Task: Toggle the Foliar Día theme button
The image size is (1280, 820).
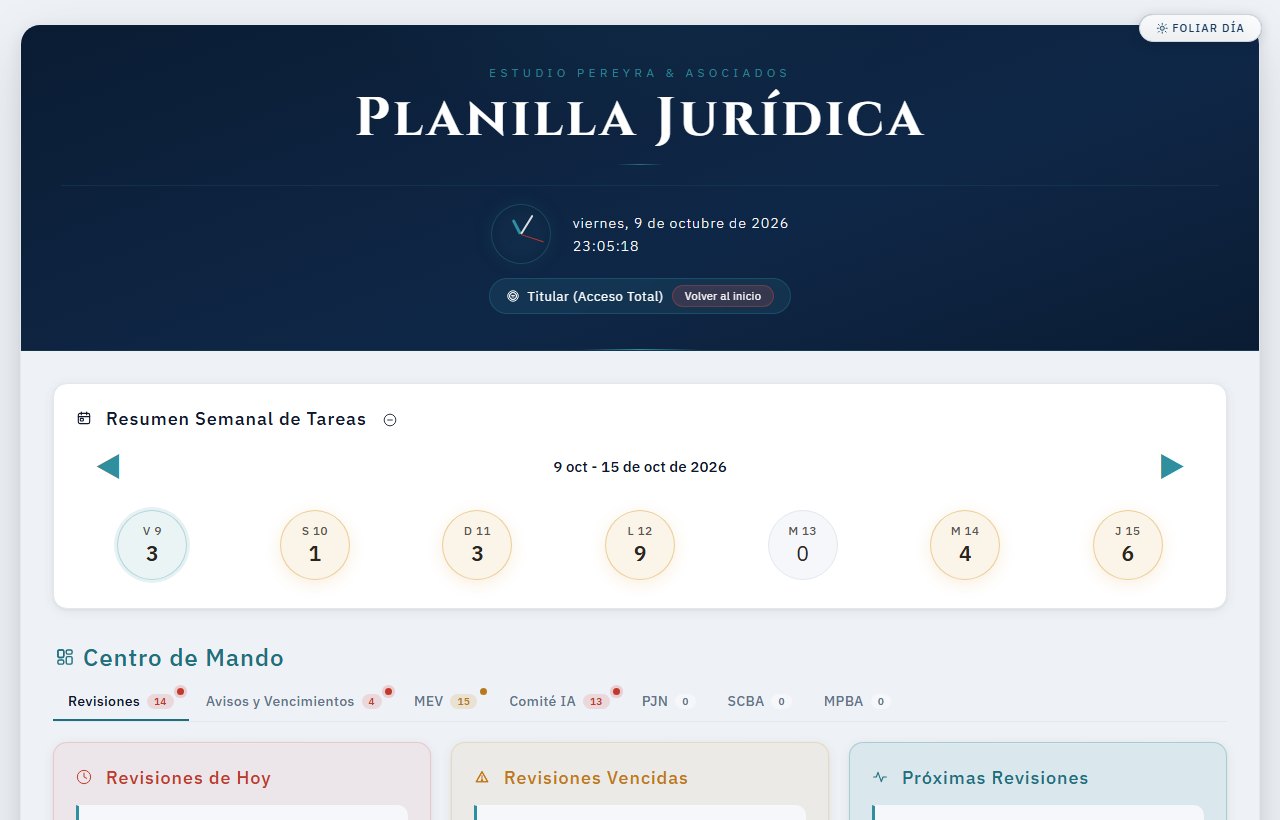Action: 1200,28
